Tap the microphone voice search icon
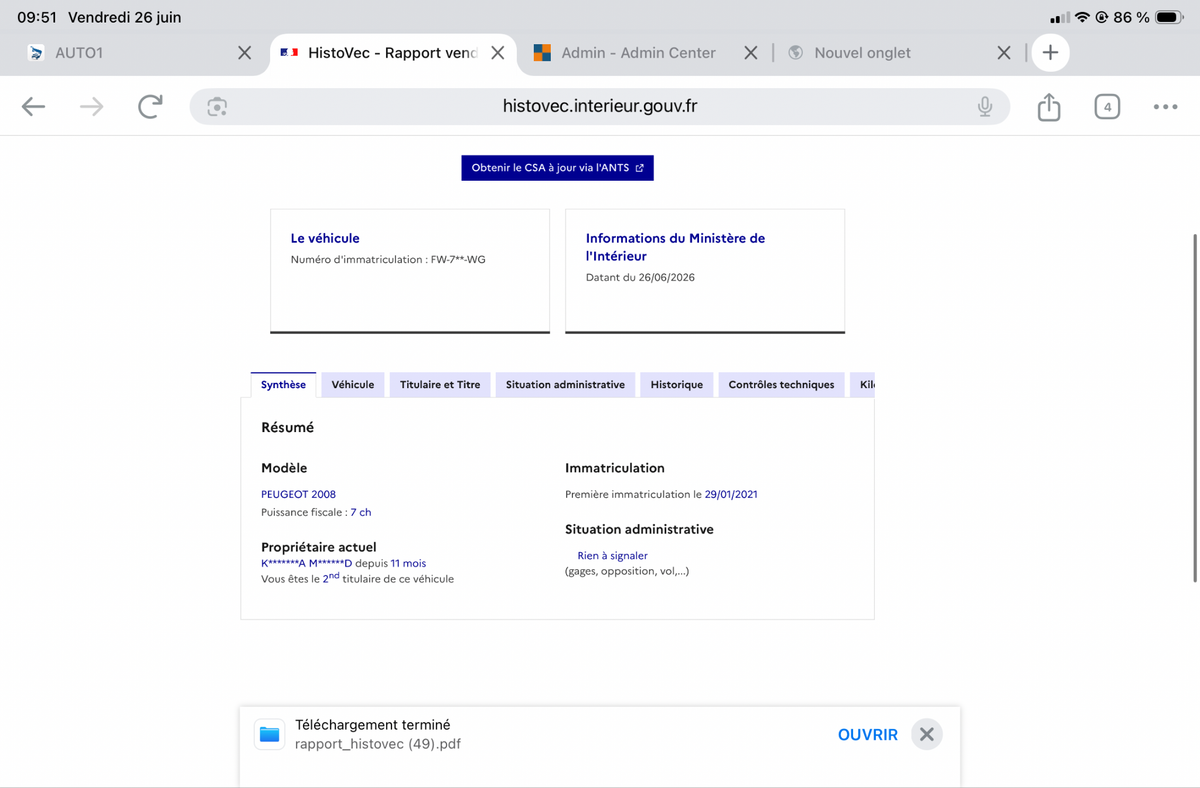 (x=985, y=107)
